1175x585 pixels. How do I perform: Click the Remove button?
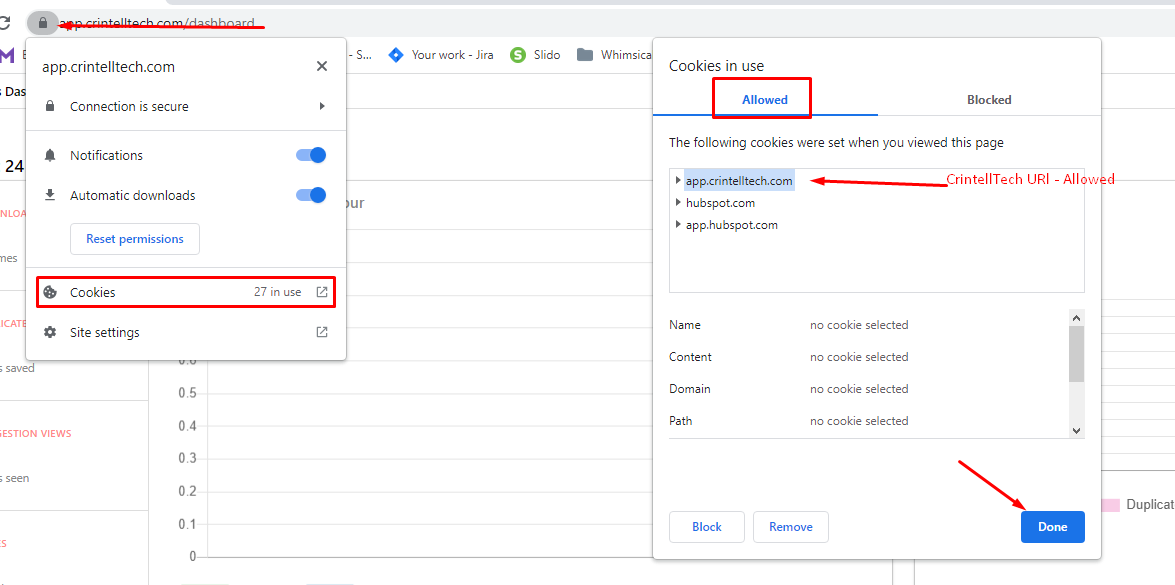[791, 527]
